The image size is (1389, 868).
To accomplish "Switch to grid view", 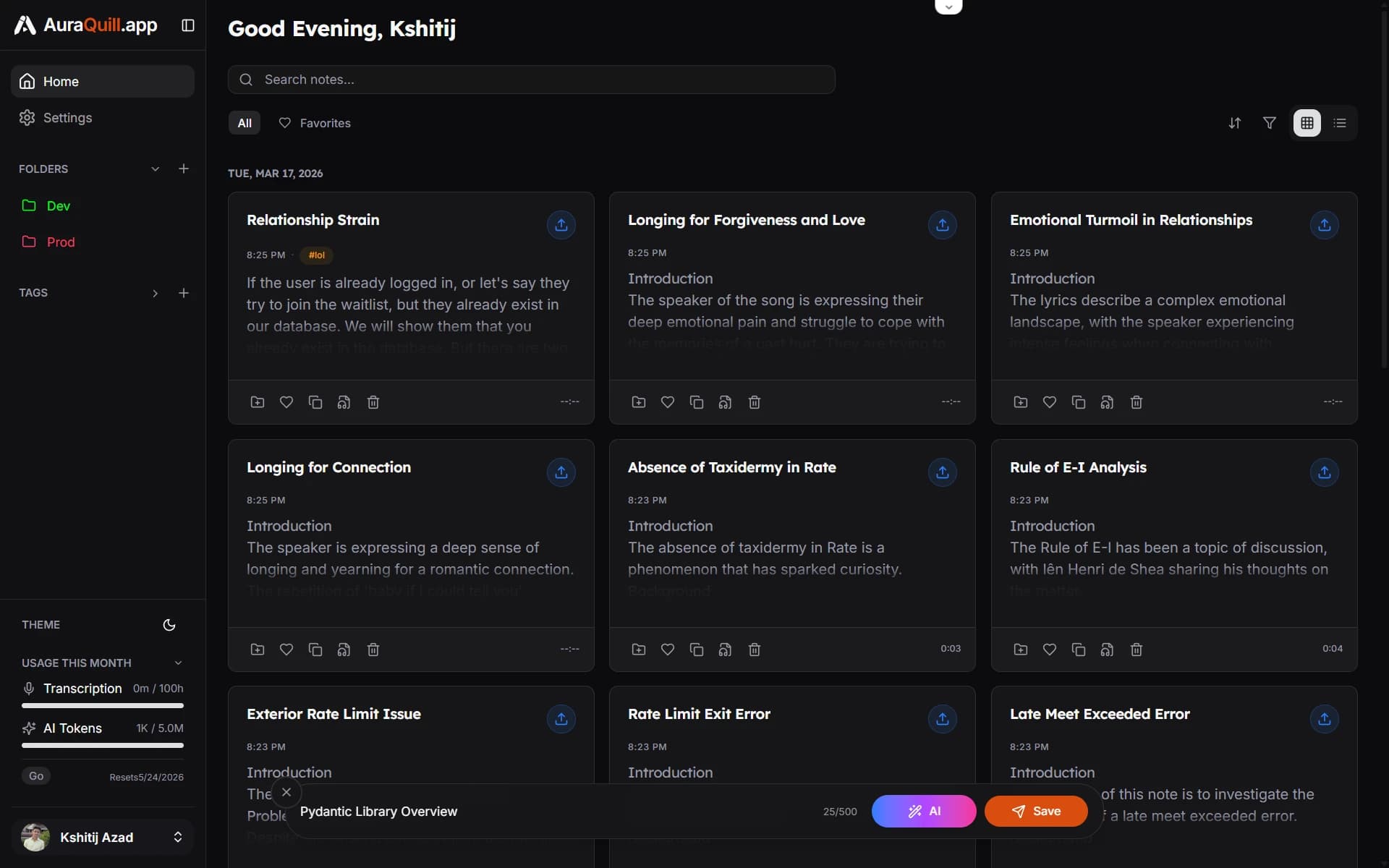I will 1307,123.
